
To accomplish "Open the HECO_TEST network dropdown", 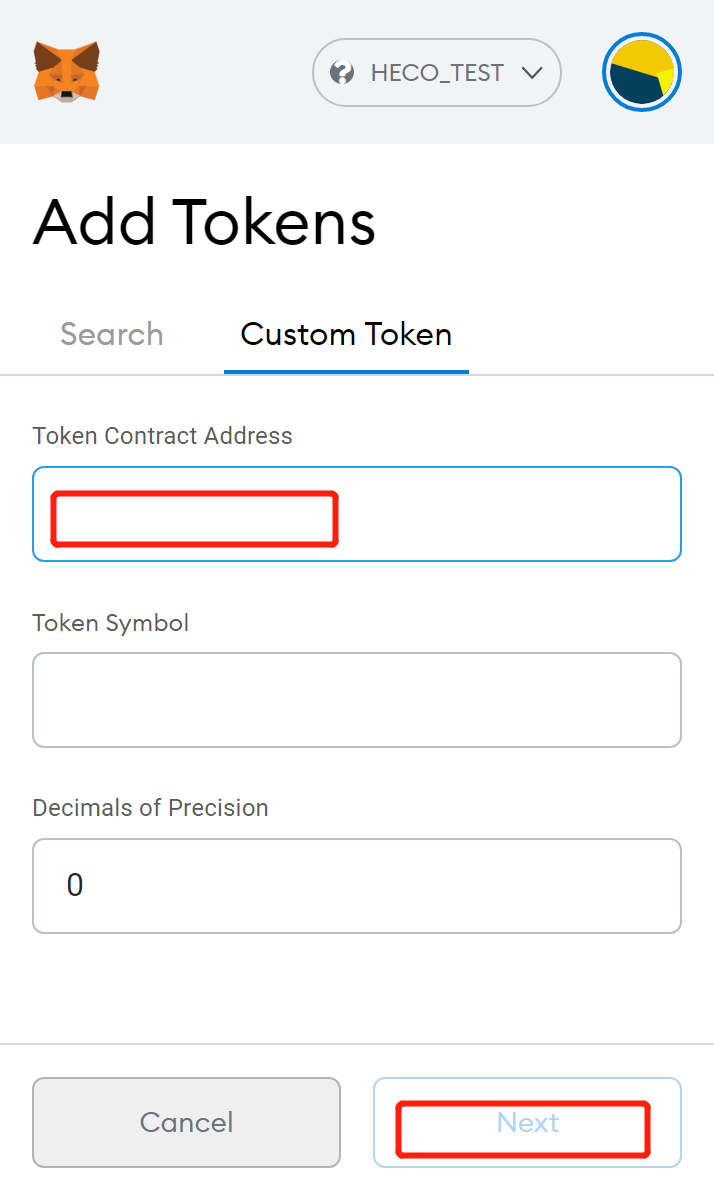I will [x=436, y=72].
